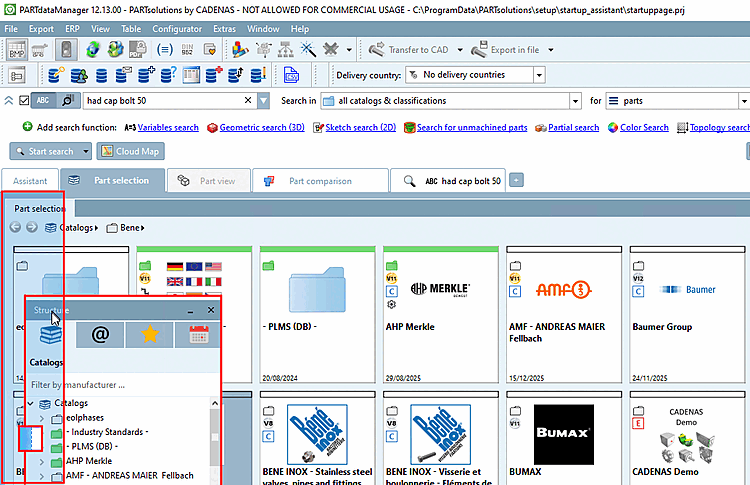Click the Geometric search (3D) link

pyautogui.click(x=262, y=128)
